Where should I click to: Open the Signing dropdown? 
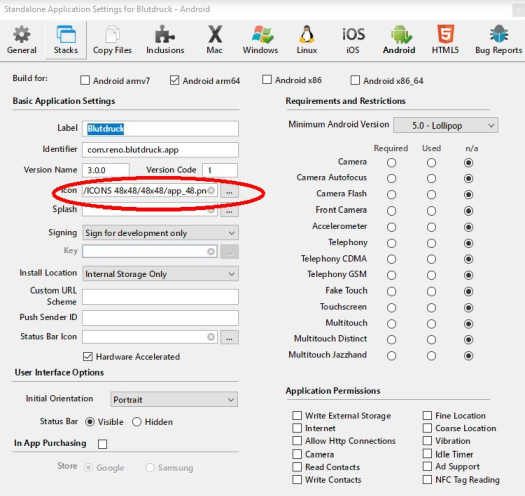click(160, 233)
